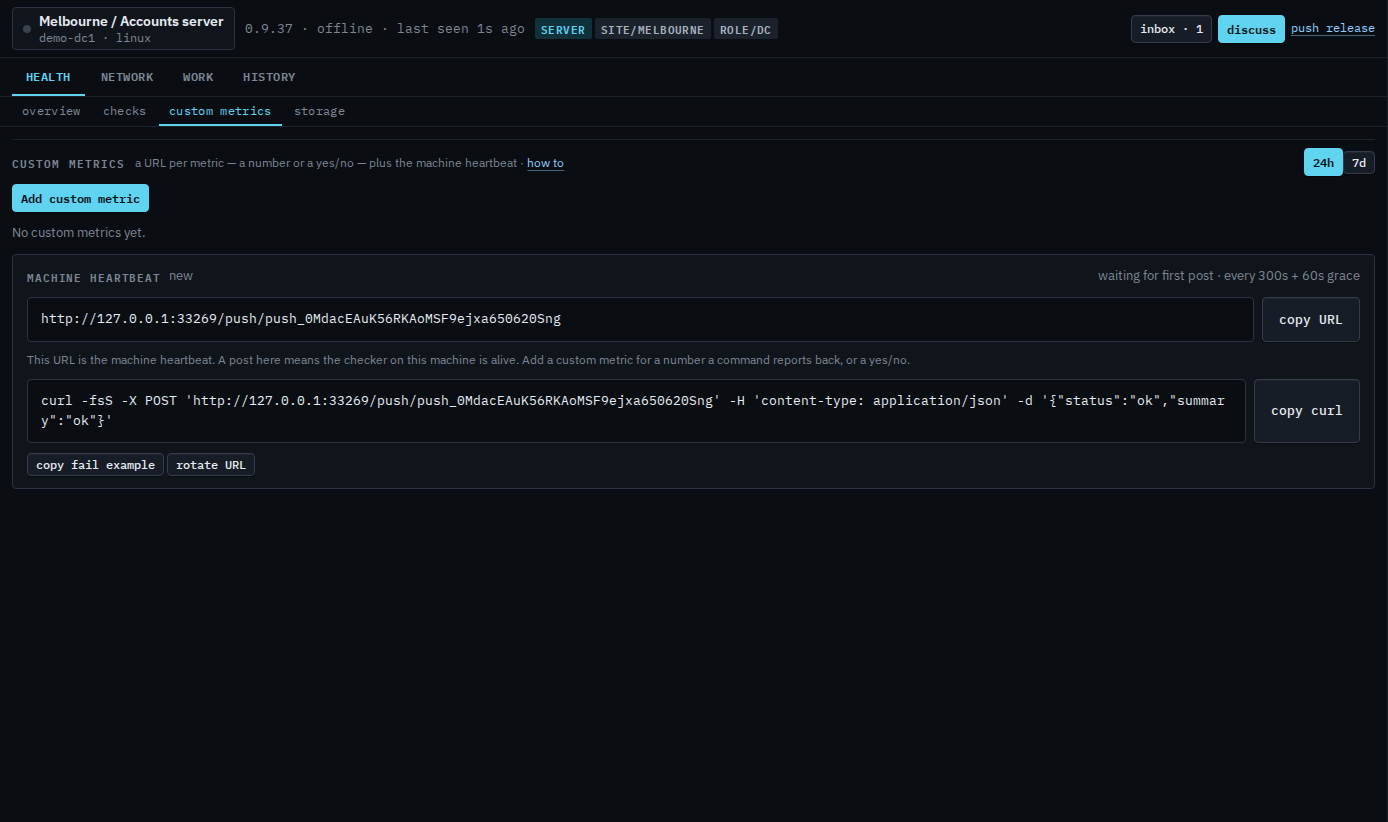Click the heartbeat push URL field

(x=640, y=319)
